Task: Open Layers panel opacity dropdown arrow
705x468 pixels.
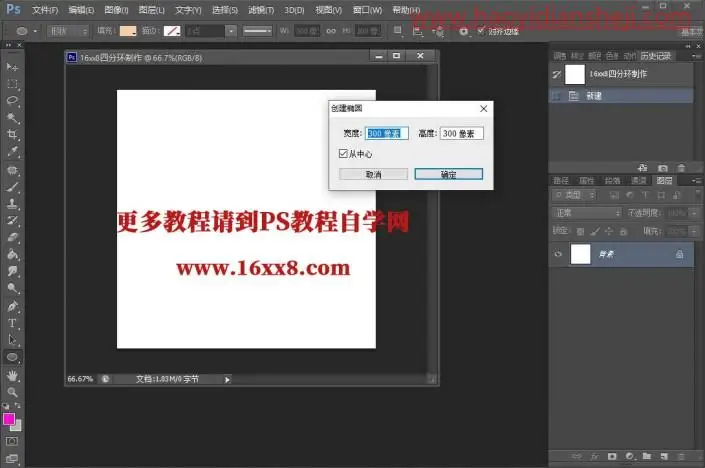Action: pos(694,213)
